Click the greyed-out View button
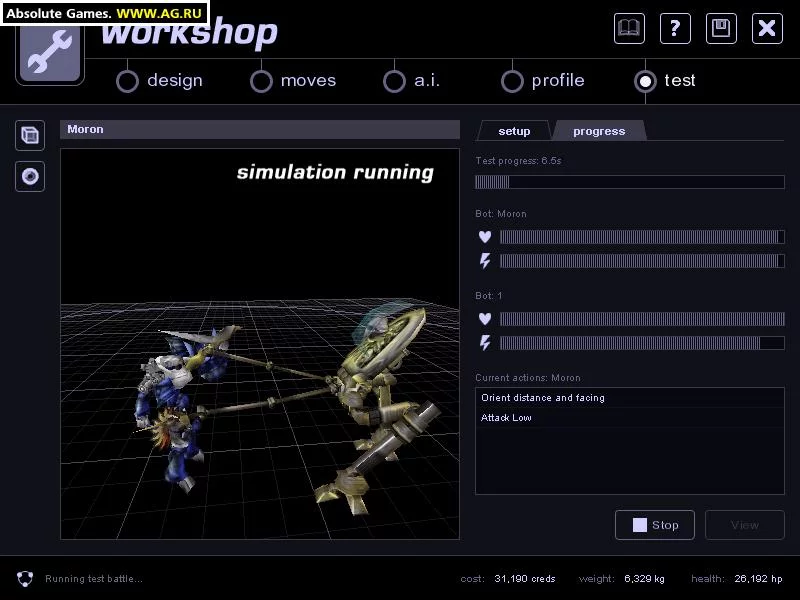The height and width of the screenshot is (600, 800). [x=745, y=525]
